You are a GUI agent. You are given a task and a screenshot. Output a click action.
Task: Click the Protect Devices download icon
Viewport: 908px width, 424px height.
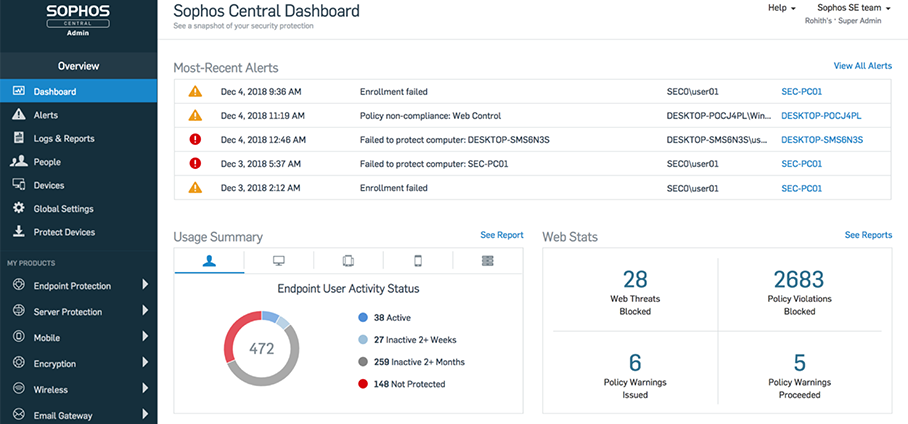click(18, 232)
